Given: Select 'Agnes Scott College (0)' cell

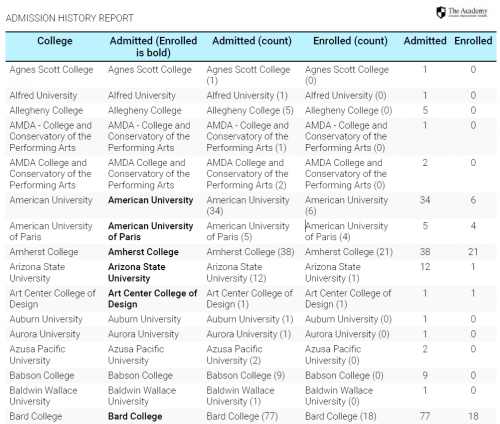Looking at the screenshot, I should click(x=347, y=75).
